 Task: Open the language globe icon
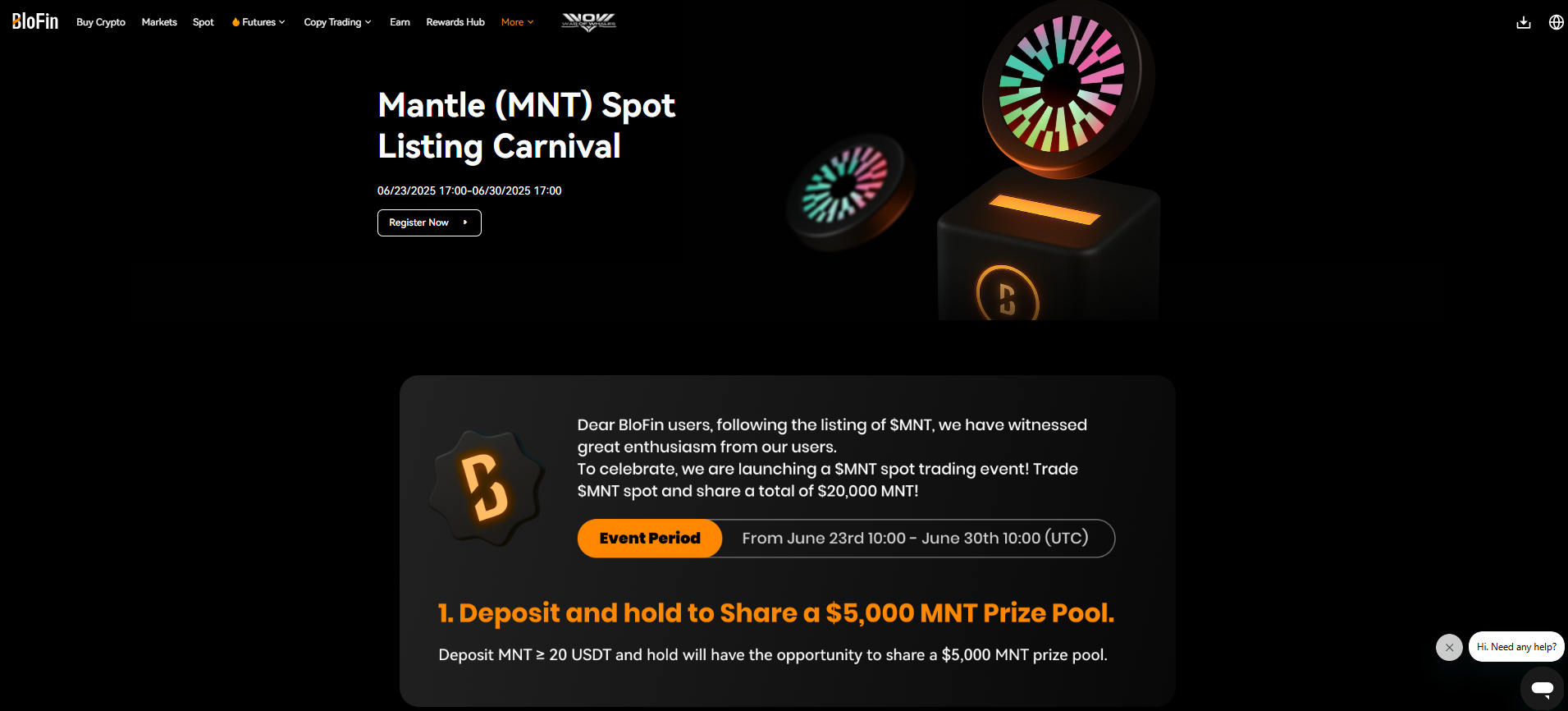tap(1556, 22)
